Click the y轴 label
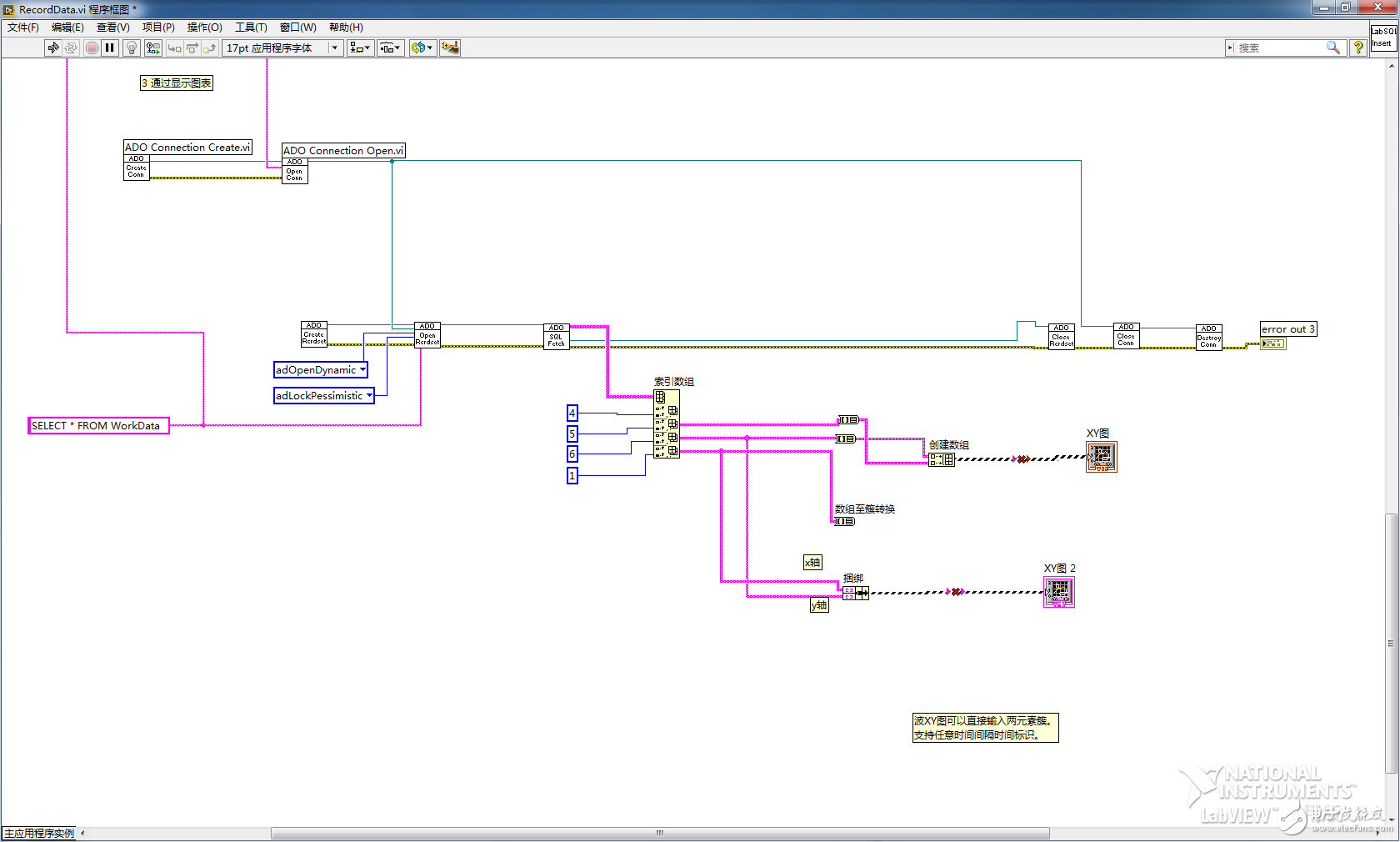Image resolution: width=1400 pixels, height=842 pixels. tap(819, 605)
